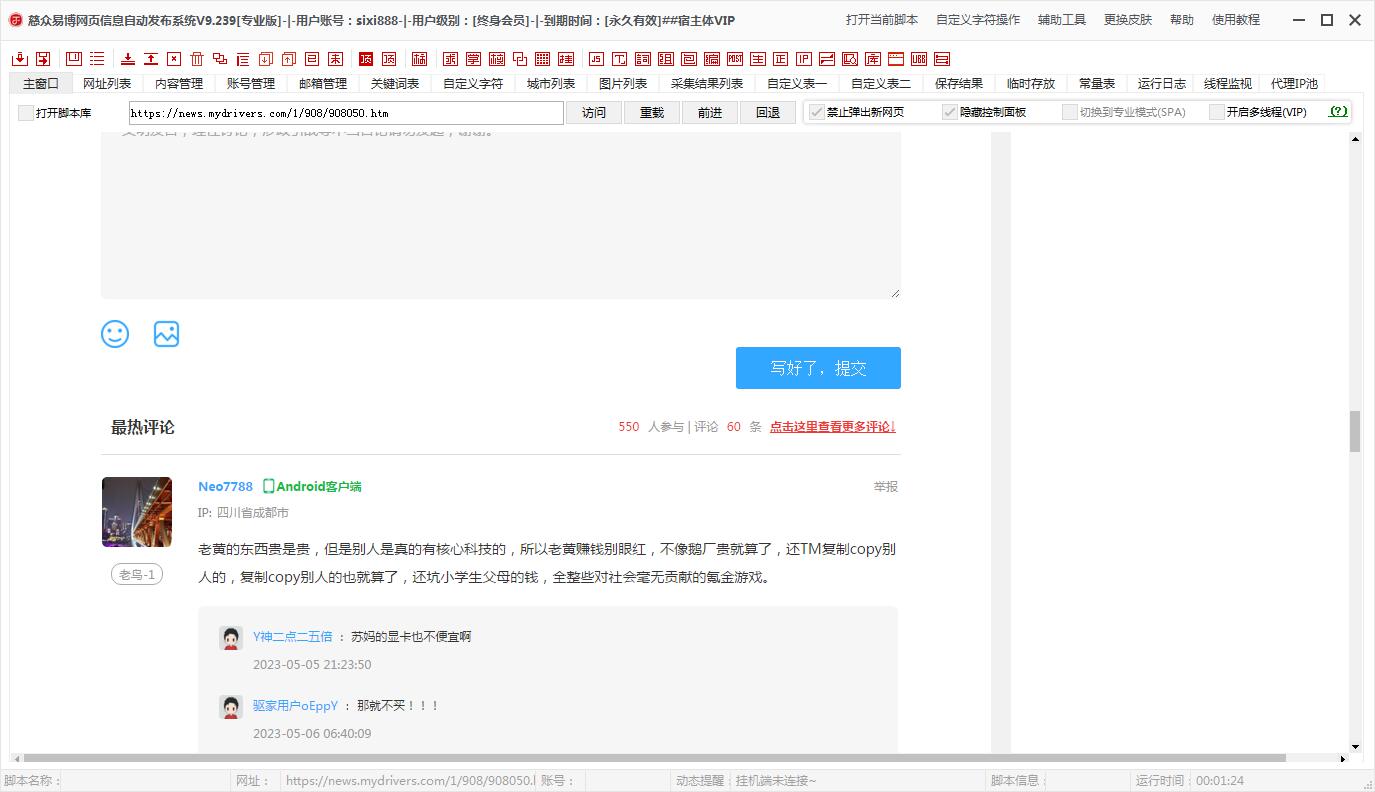Open the 点击这里查看更多评论 link
This screenshot has width=1375, height=792.
point(833,427)
